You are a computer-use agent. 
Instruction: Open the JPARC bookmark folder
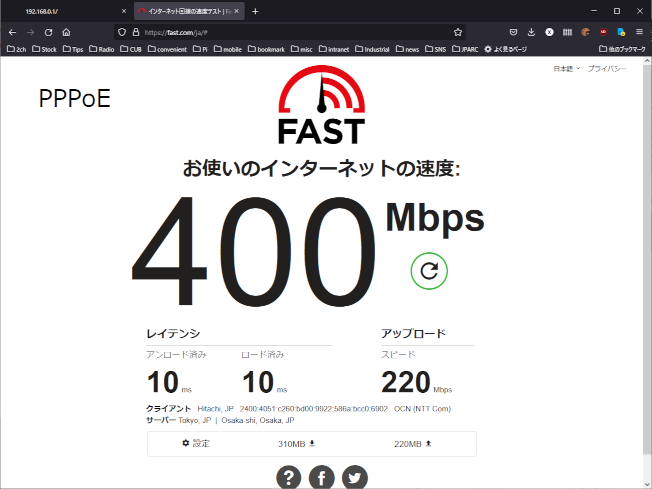[x=465, y=49]
